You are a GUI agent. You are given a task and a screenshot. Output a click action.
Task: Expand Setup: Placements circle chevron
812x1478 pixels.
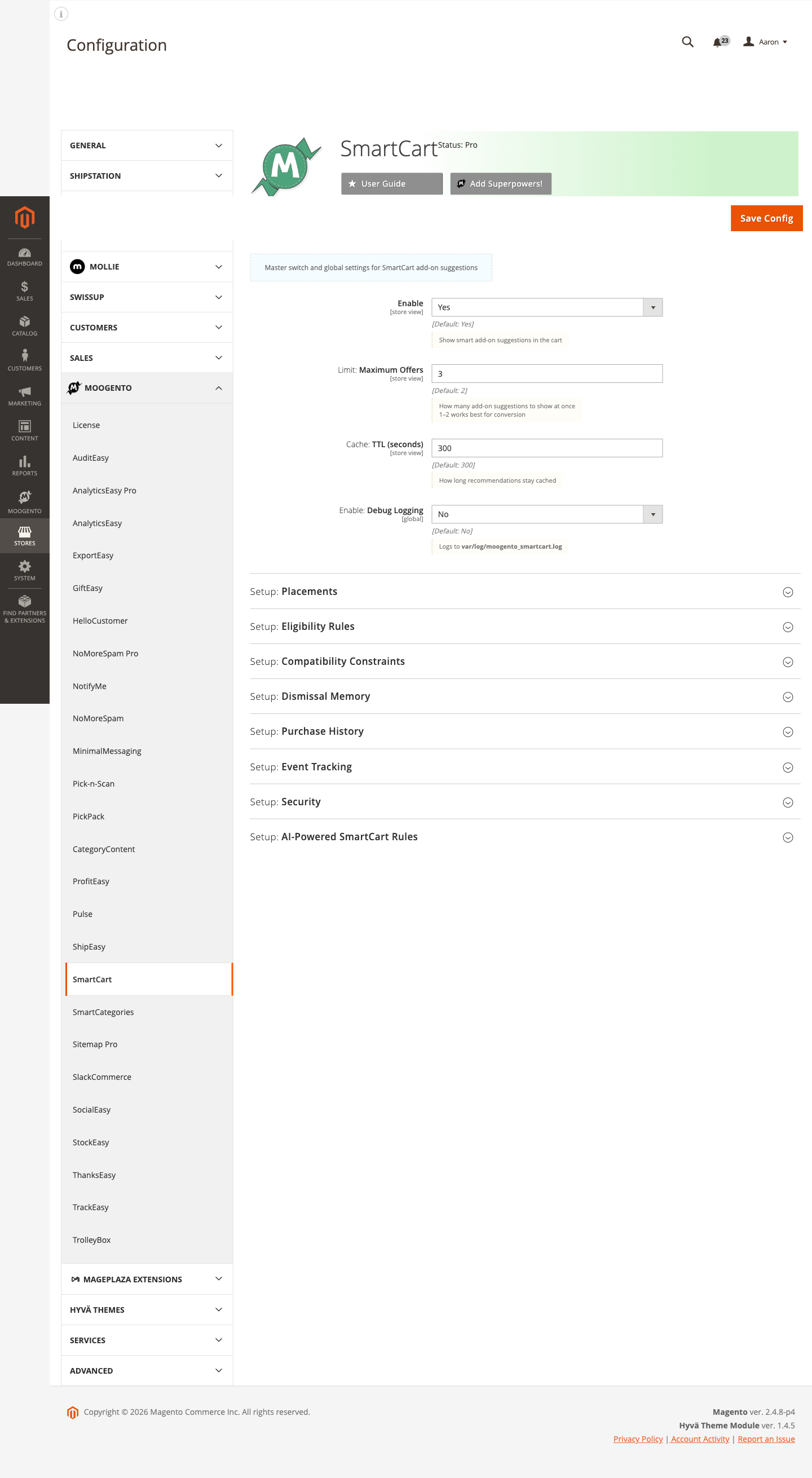click(x=788, y=592)
